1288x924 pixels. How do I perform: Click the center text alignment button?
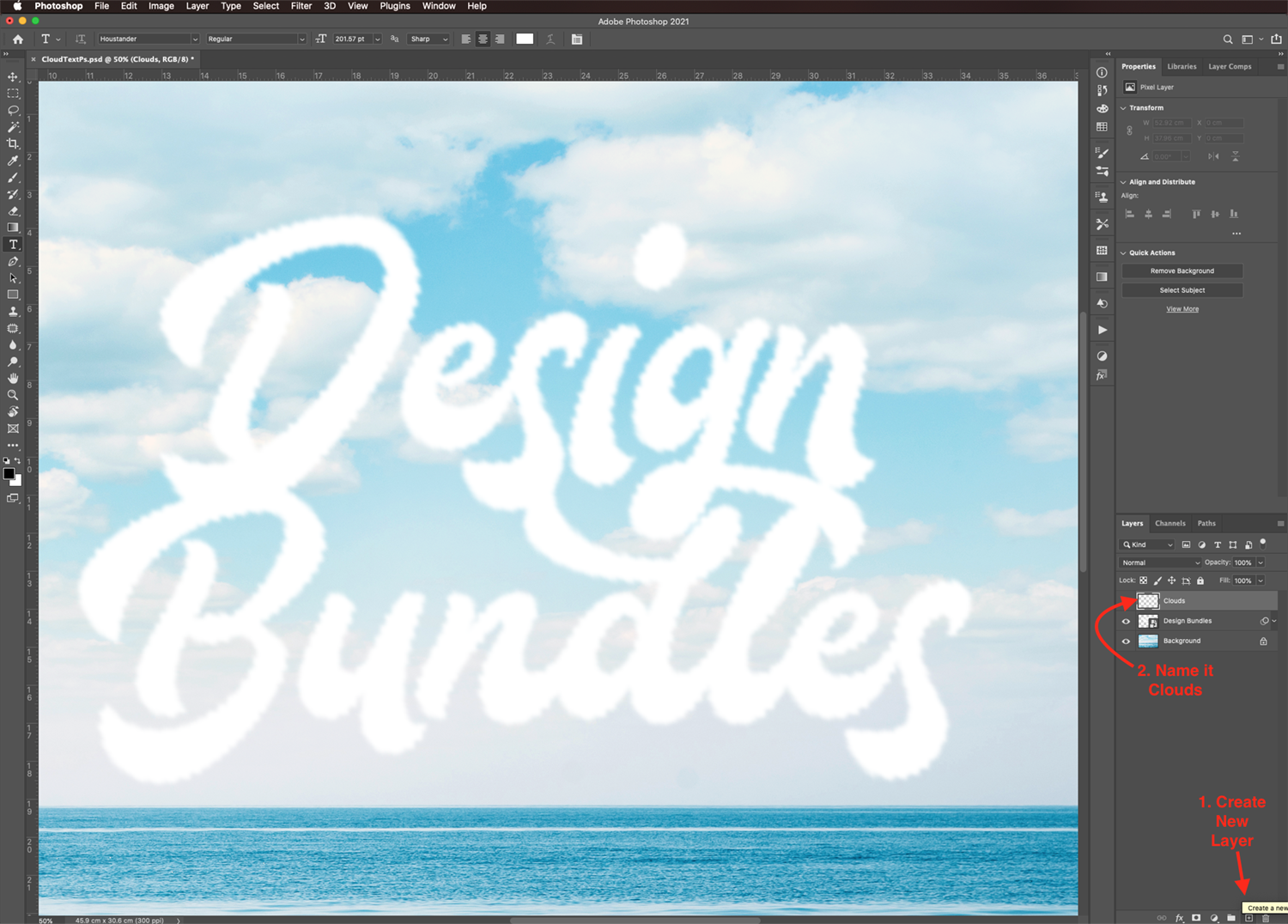click(483, 39)
